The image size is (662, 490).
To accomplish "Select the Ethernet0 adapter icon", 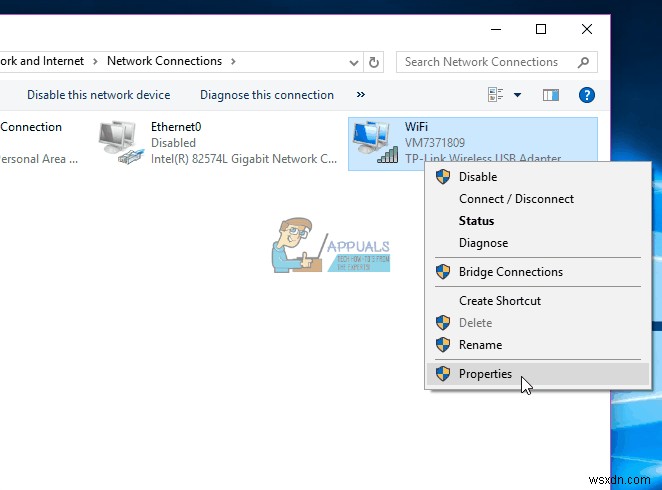I will pos(122,143).
